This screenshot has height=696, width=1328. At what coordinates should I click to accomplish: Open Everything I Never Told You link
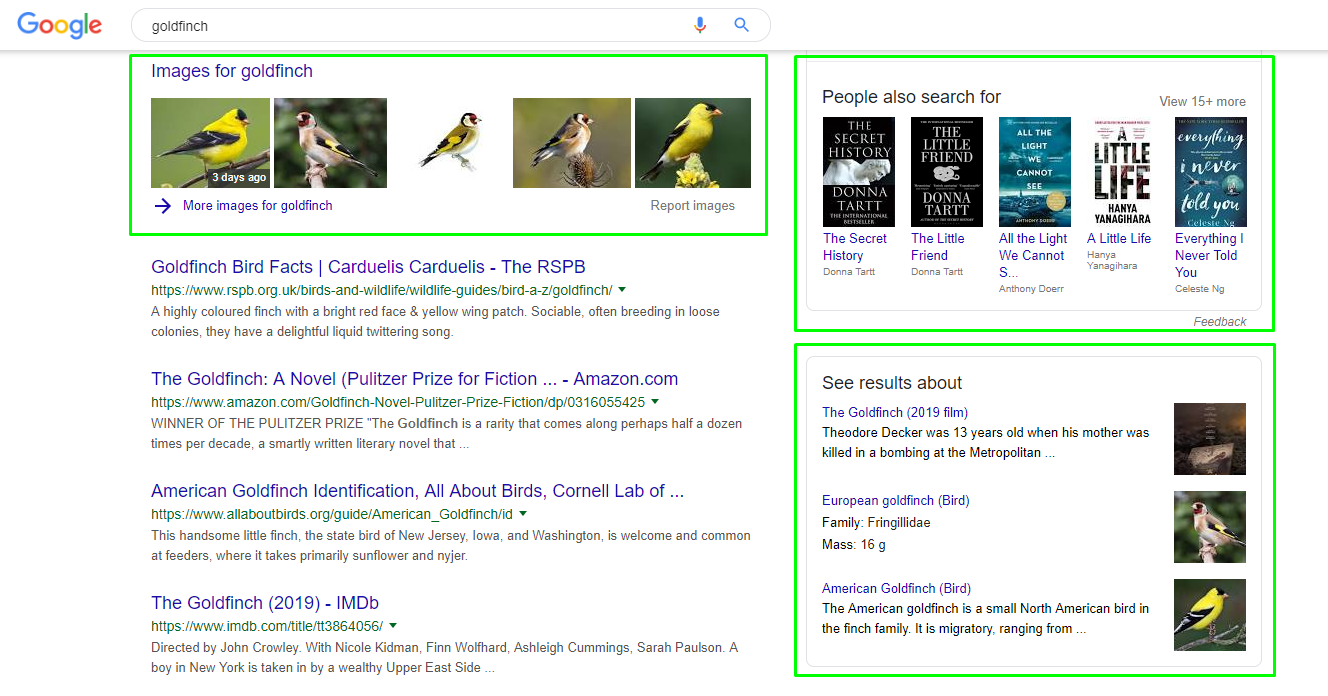click(x=1209, y=255)
